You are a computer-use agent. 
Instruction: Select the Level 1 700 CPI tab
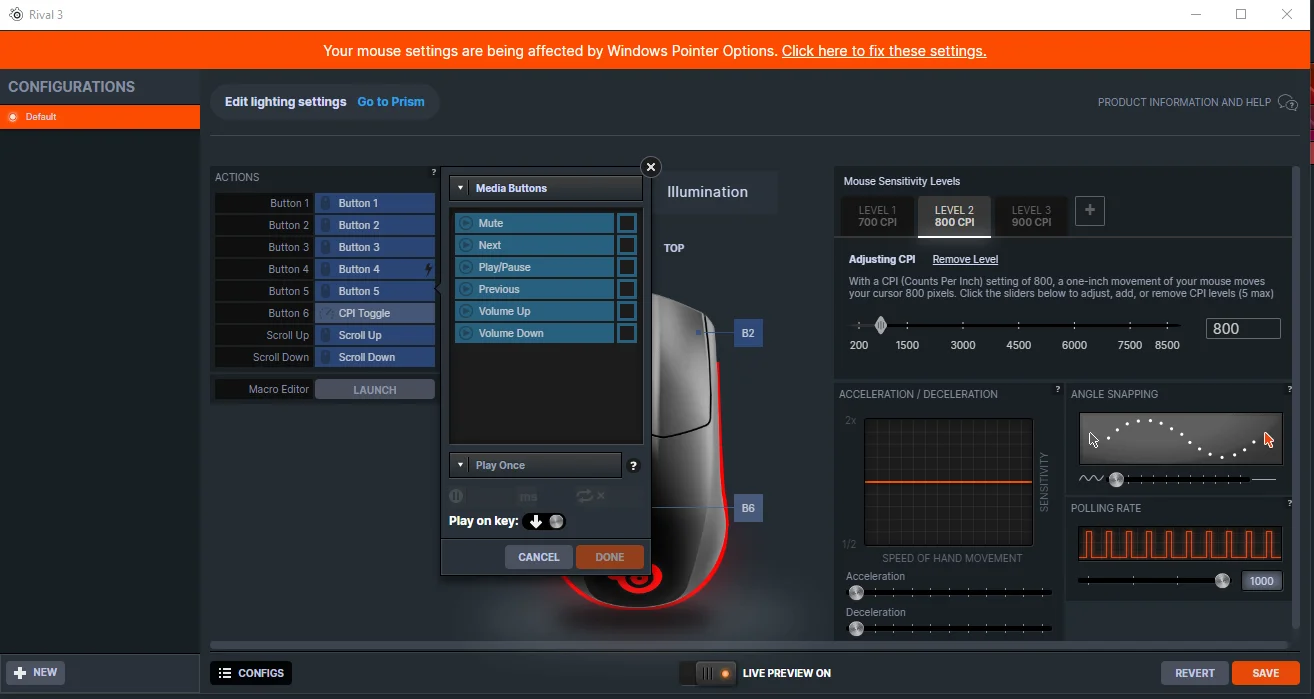tap(878, 216)
